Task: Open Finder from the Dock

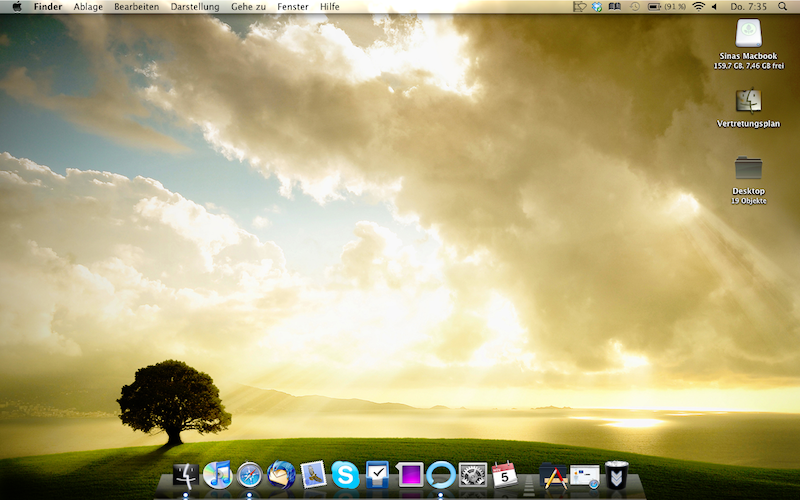Action: (186, 475)
